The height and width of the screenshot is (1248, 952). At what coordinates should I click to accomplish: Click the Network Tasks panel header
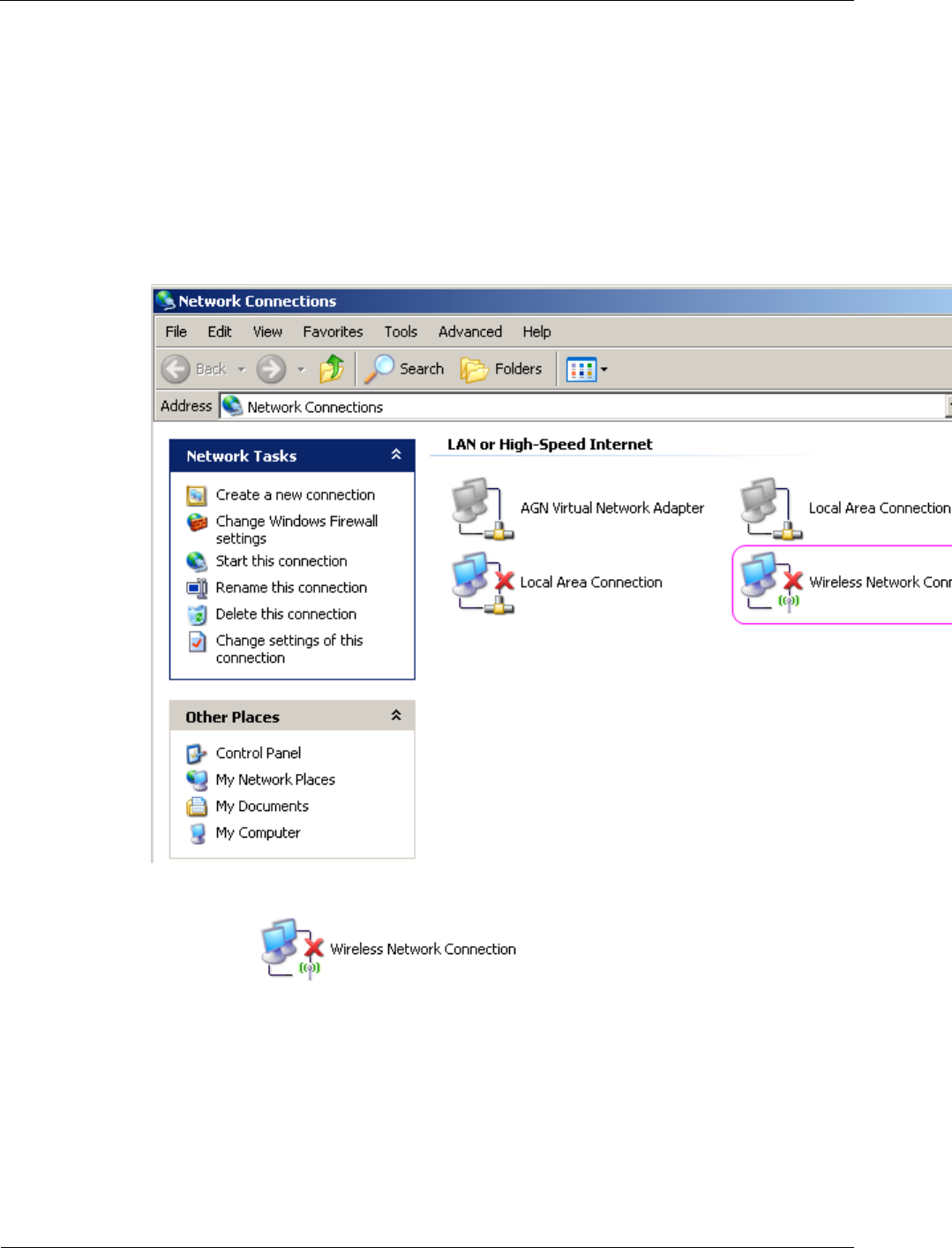(x=292, y=455)
